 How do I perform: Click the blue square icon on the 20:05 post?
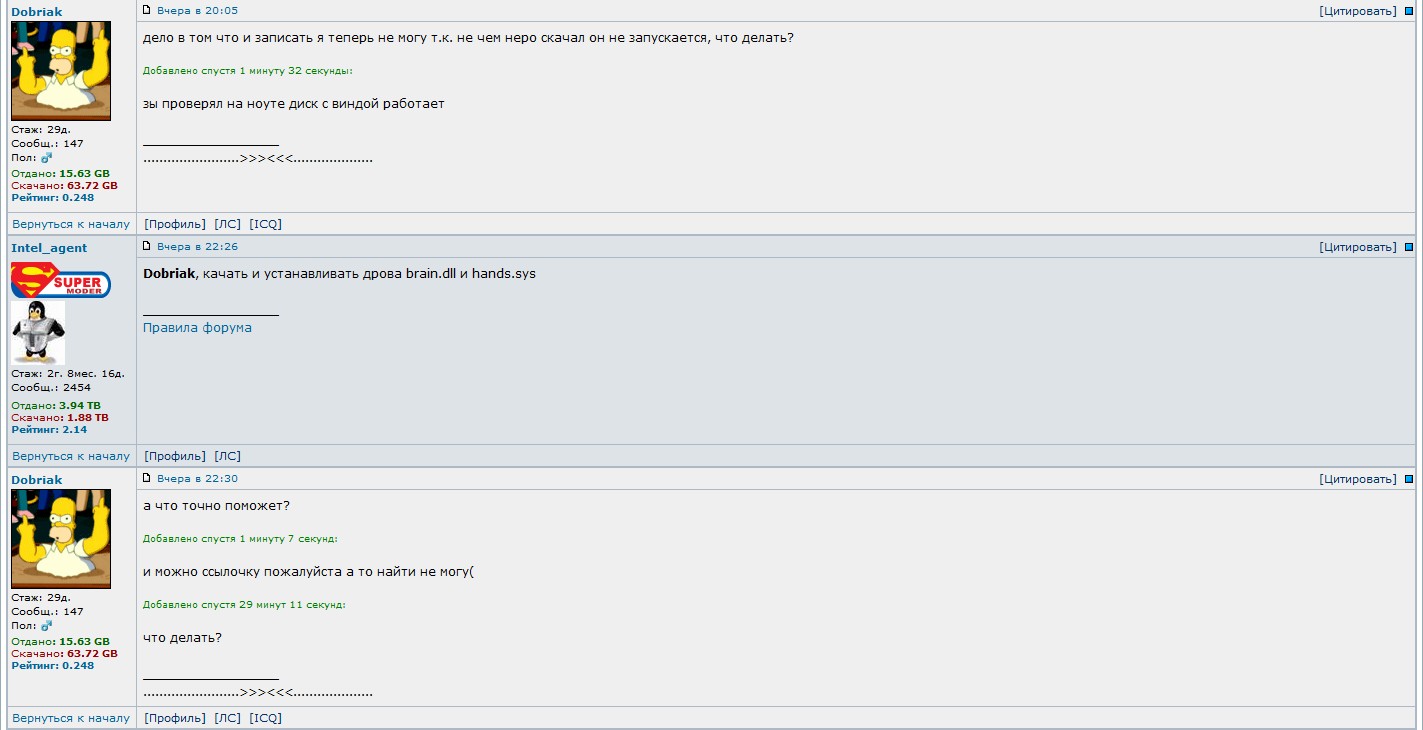click(x=1409, y=11)
